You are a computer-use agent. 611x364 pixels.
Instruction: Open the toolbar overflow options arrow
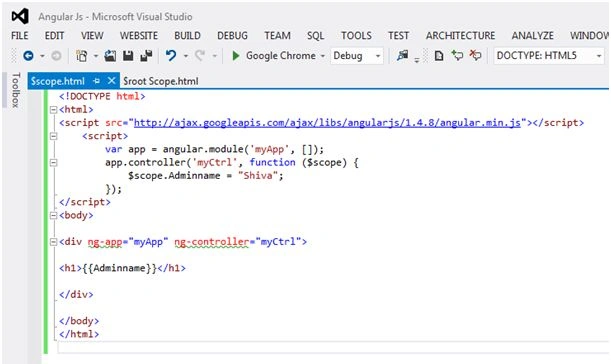417,60
